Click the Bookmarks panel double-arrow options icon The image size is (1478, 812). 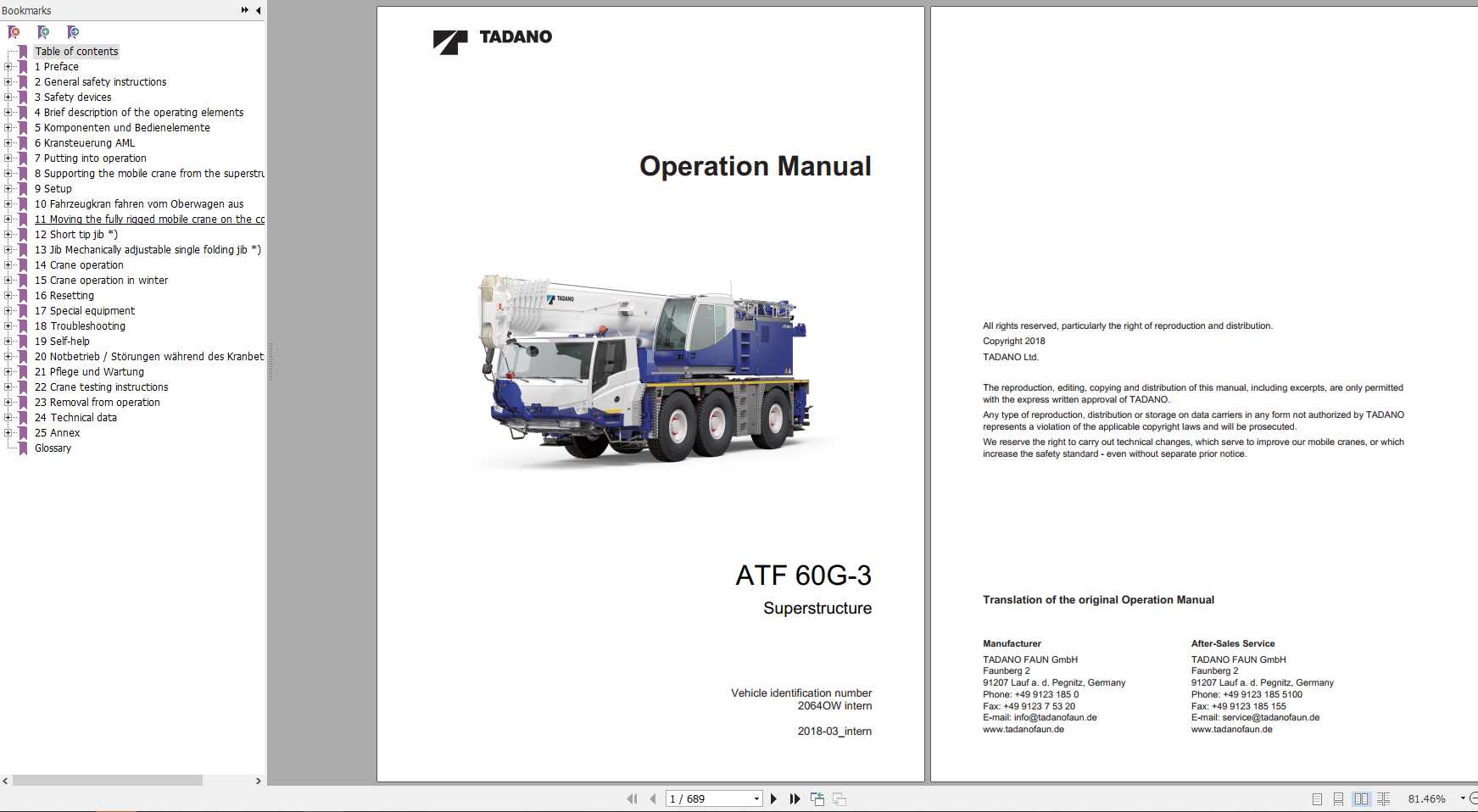point(245,10)
